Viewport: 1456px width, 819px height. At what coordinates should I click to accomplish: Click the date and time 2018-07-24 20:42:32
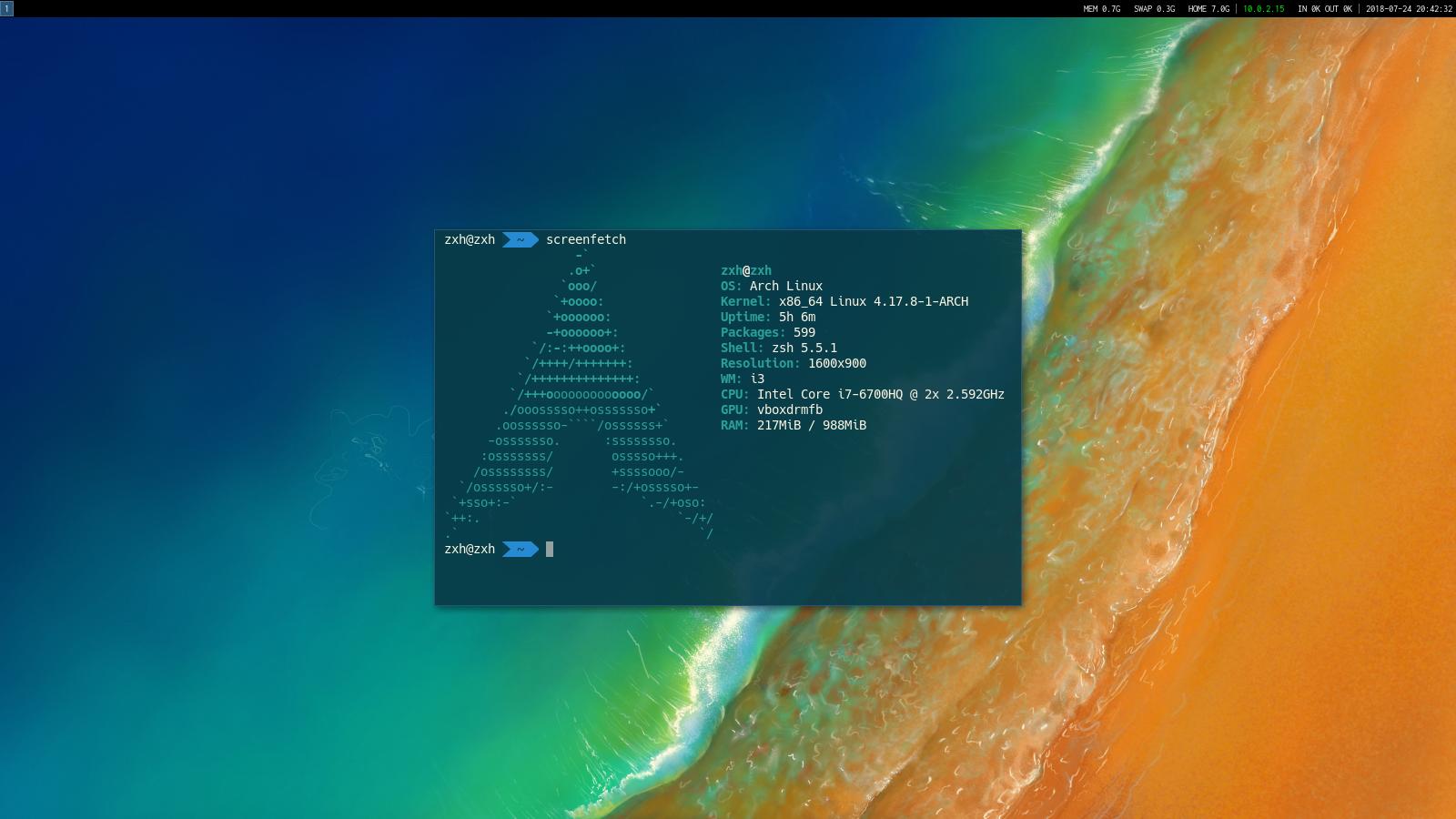(x=1409, y=9)
